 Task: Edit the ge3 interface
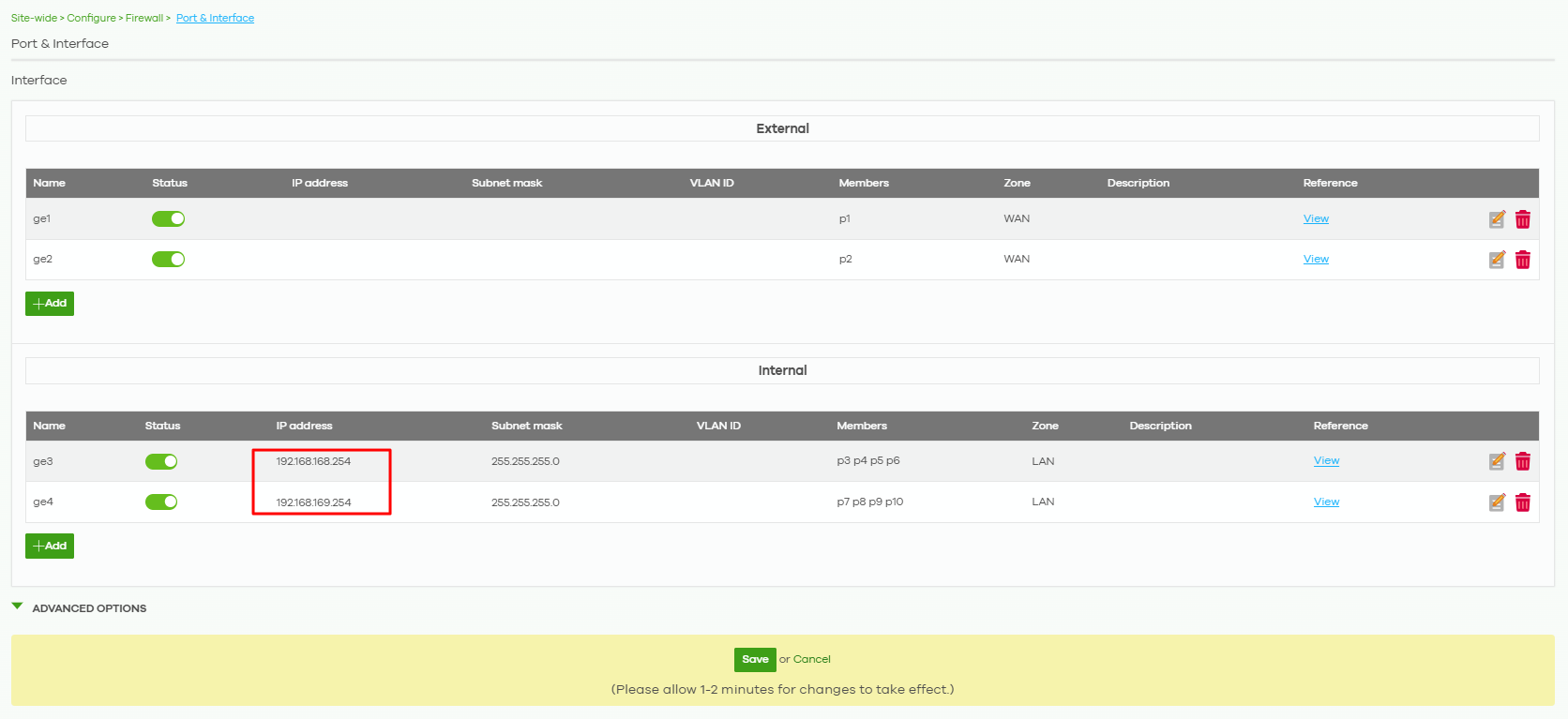click(x=1497, y=461)
